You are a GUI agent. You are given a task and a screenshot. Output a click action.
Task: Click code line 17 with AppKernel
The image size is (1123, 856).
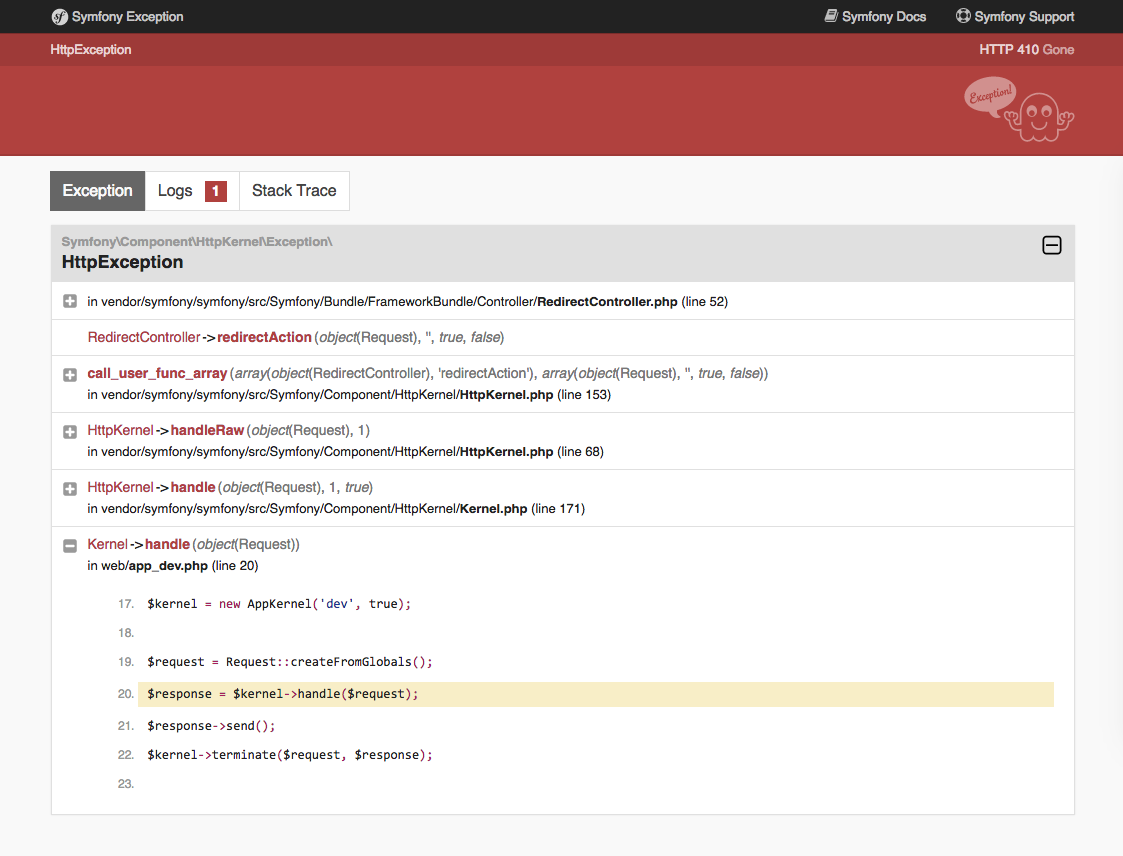coord(279,604)
